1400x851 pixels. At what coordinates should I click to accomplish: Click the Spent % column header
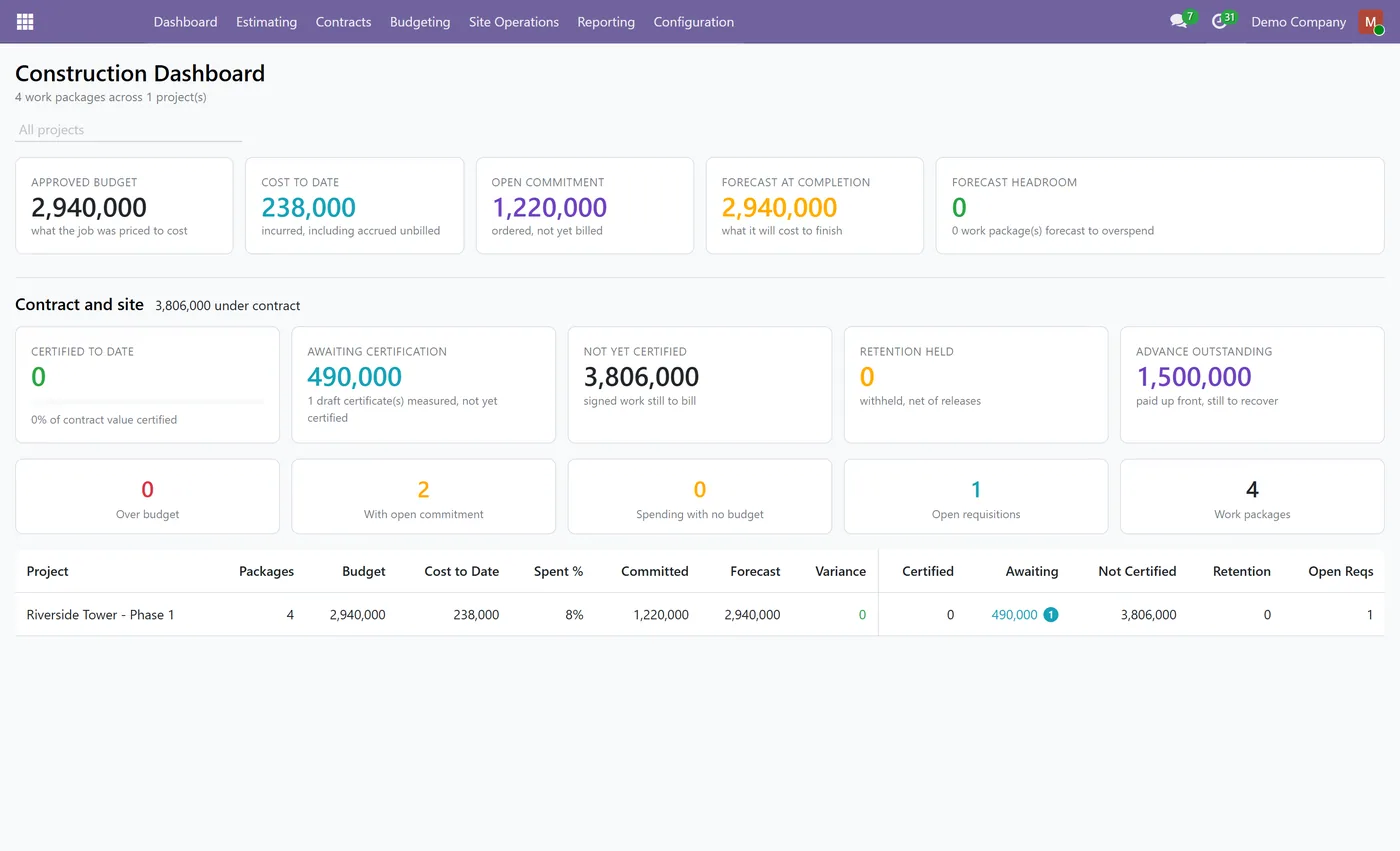point(558,571)
